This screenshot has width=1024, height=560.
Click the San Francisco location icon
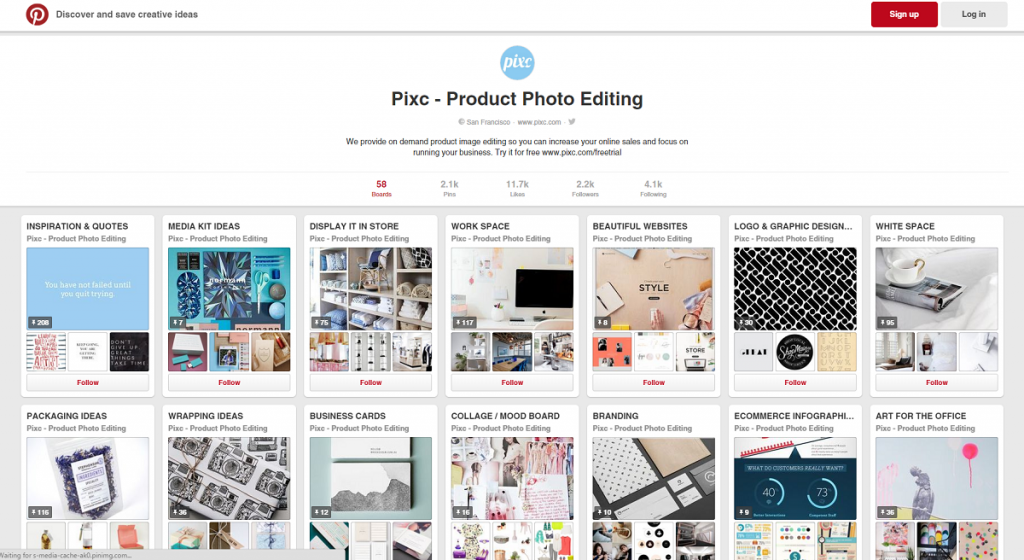tap(461, 122)
